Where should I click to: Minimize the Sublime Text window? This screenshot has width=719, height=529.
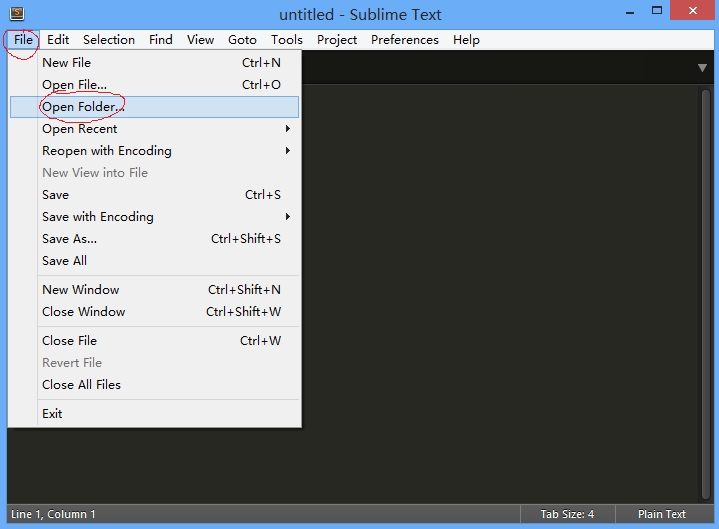point(630,12)
